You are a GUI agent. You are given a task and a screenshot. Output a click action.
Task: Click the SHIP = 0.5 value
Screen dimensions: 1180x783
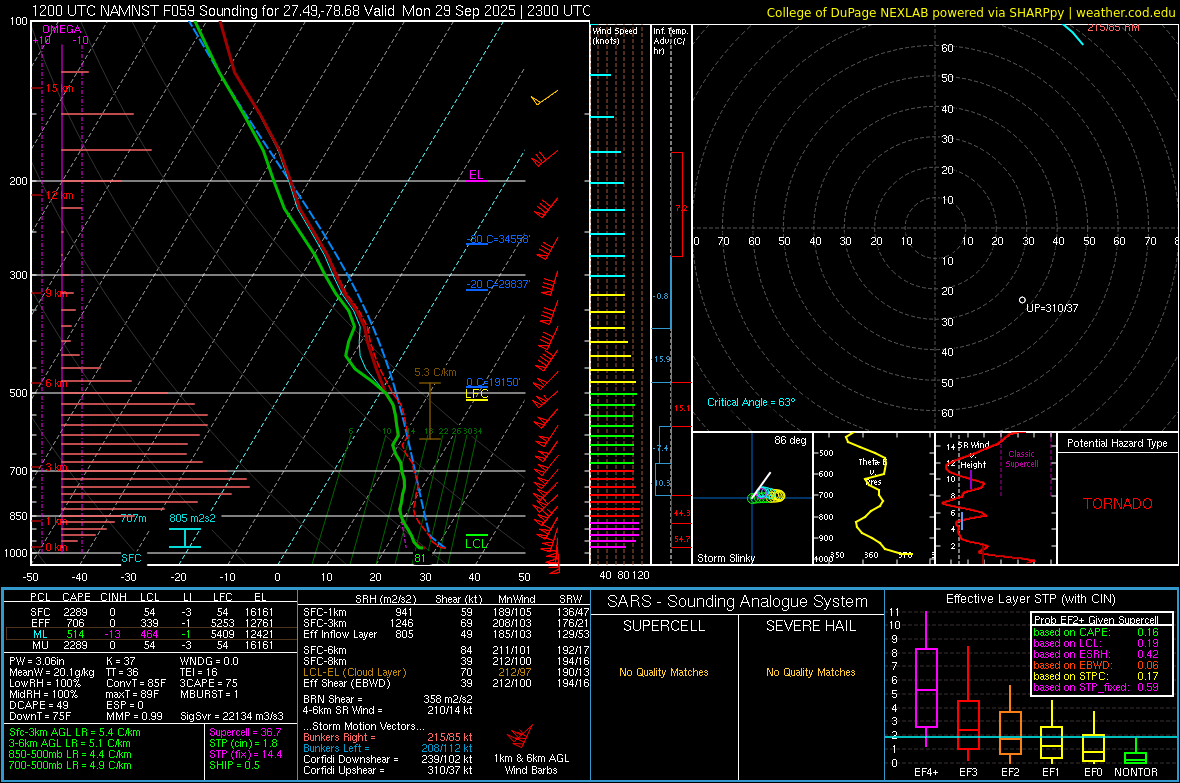[x=235, y=765]
